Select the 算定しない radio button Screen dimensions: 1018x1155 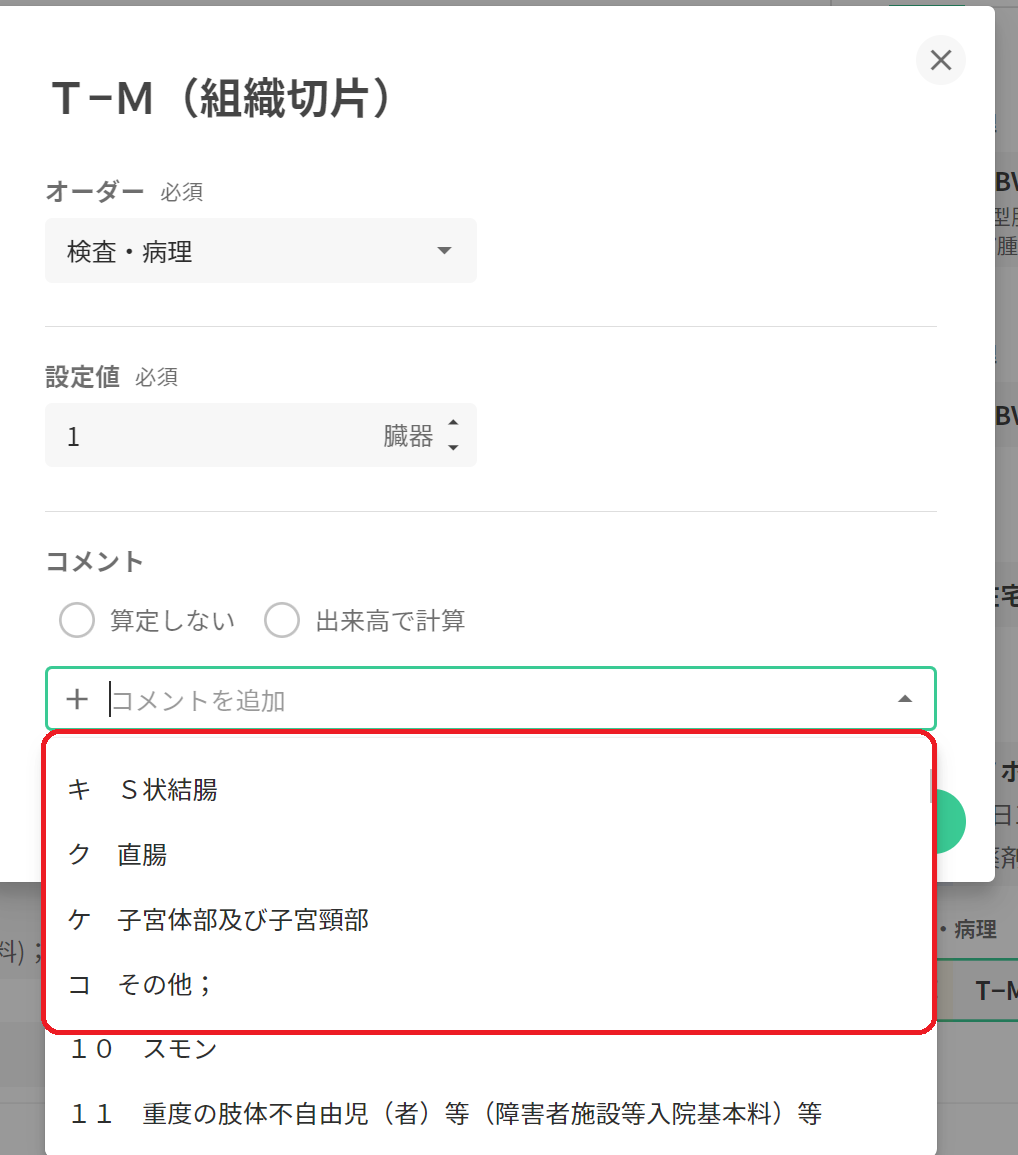77,621
